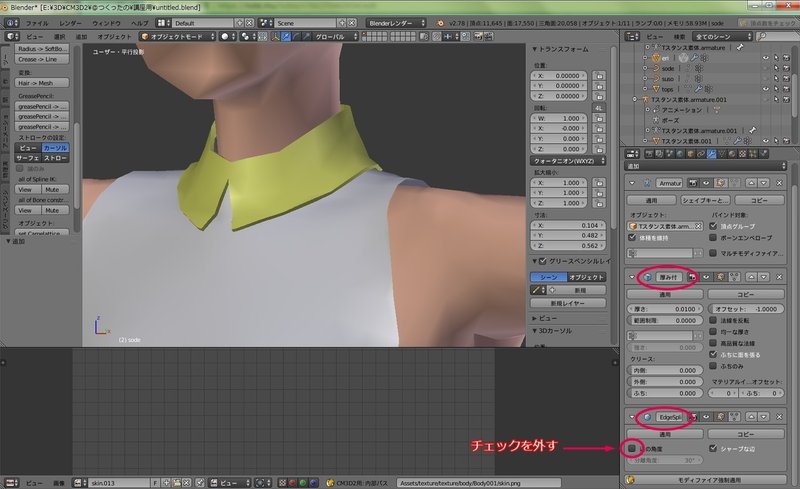Open the オブジェクトモード mode selector
This screenshot has width=800, height=489.
[178, 37]
